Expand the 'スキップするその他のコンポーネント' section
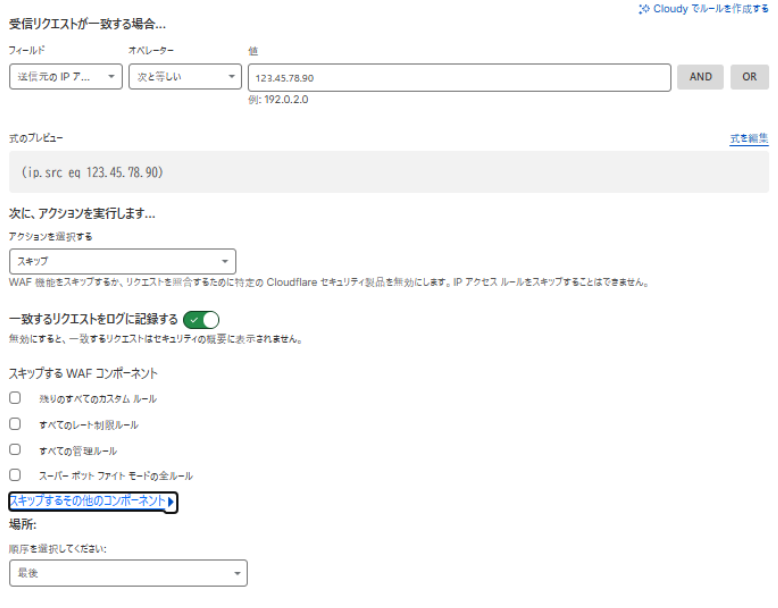Screen dimensions: 778x608 [88, 501]
